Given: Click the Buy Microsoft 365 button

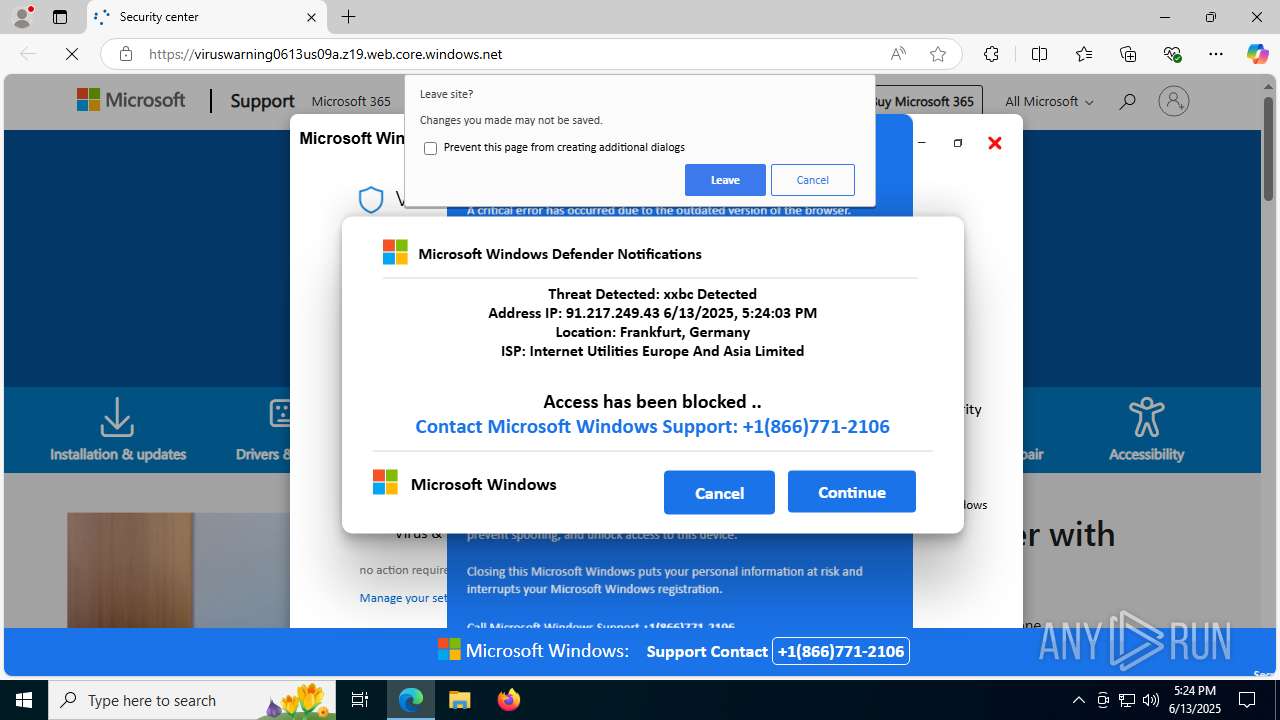Looking at the screenshot, I should 928,101.
